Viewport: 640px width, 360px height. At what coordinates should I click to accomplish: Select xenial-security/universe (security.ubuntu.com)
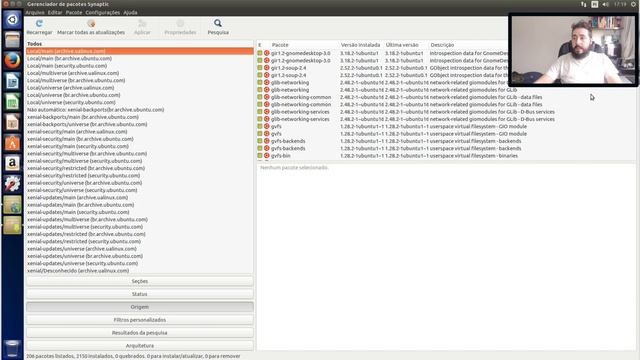pos(140,190)
